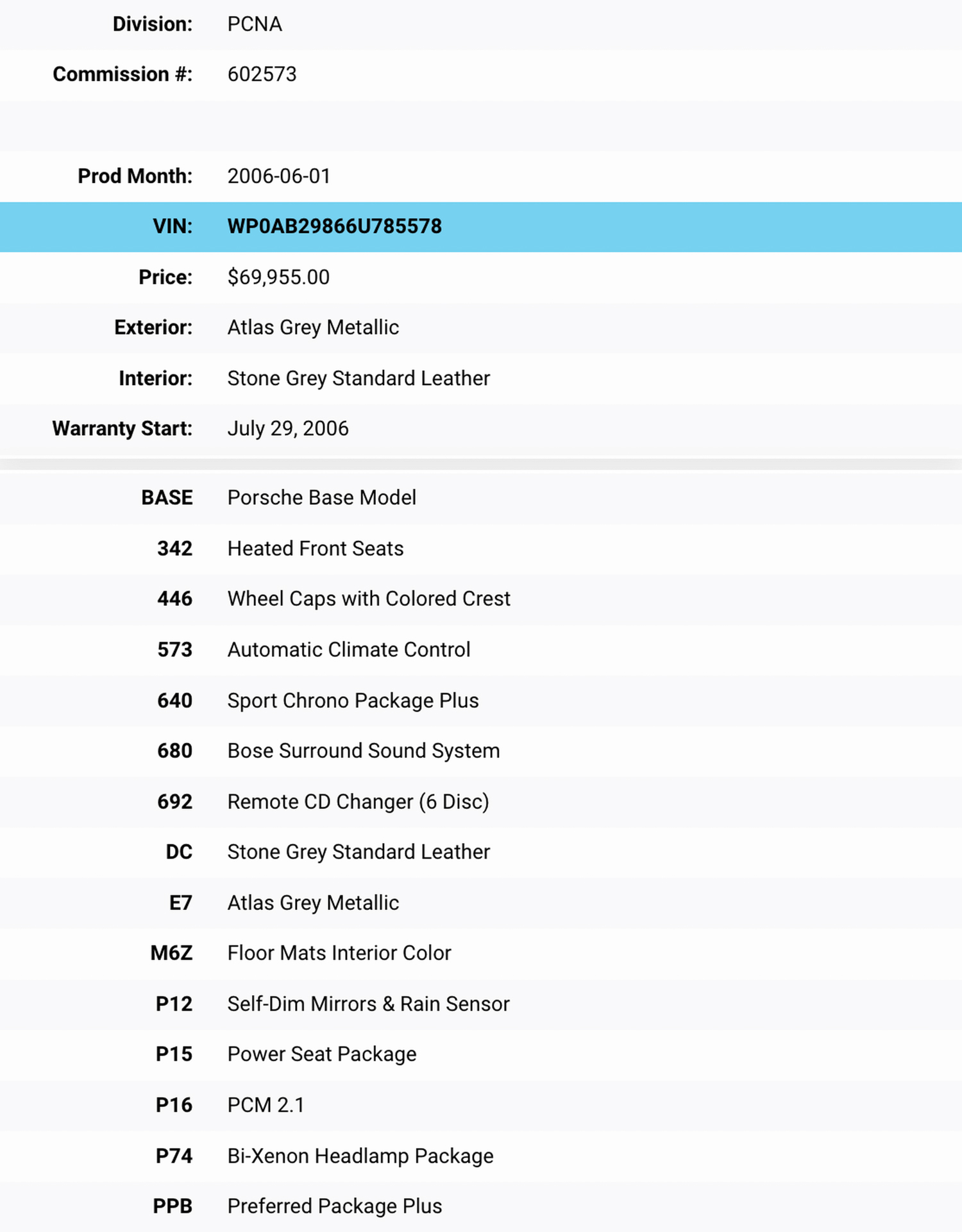
Task: Select the Porsche Base Model entry
Action: pos(321,498)
